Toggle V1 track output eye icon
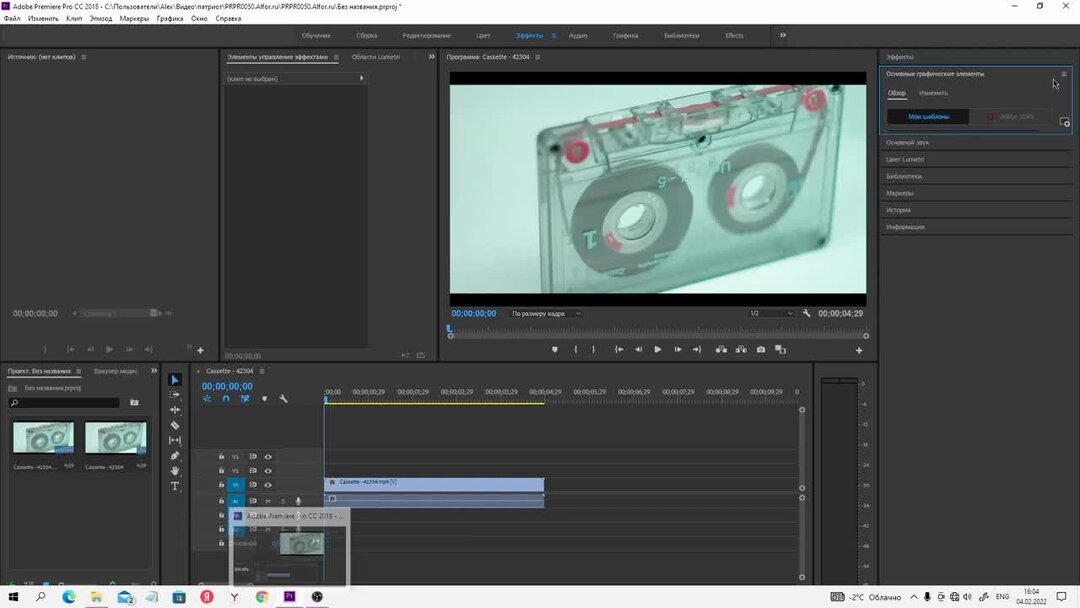1080x608 pixels. click(268, 485)
